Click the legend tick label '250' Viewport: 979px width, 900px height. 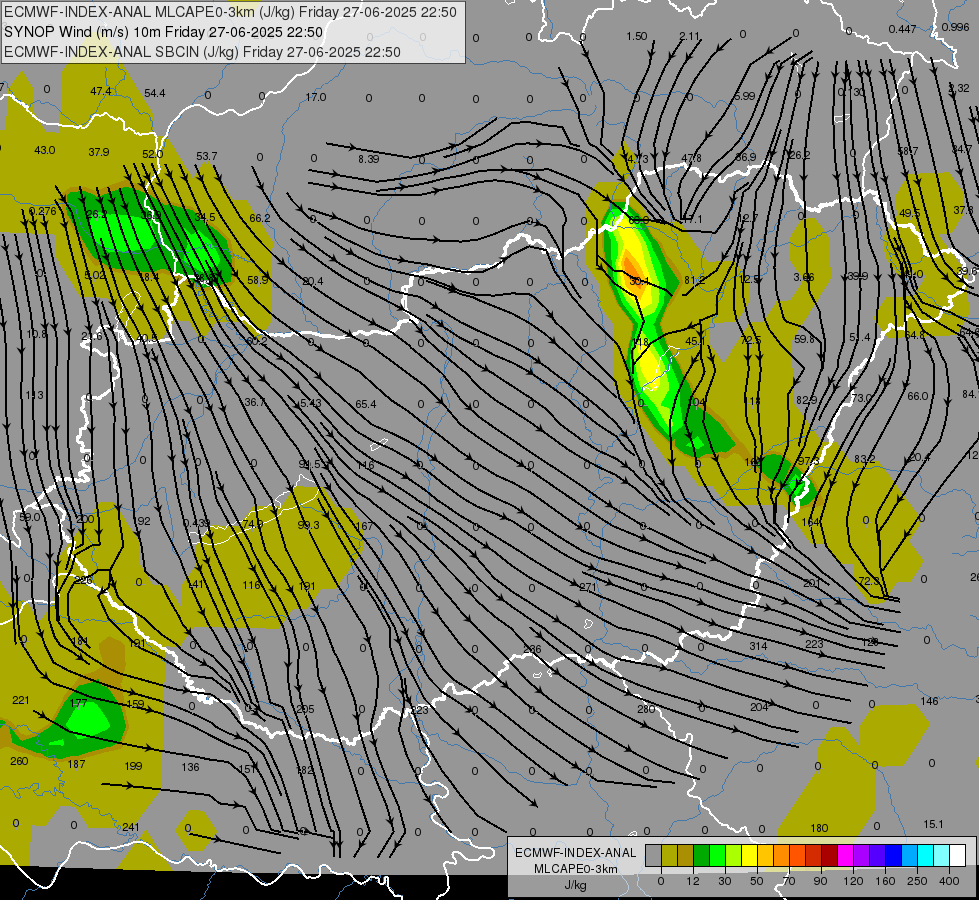coord(917,881)
